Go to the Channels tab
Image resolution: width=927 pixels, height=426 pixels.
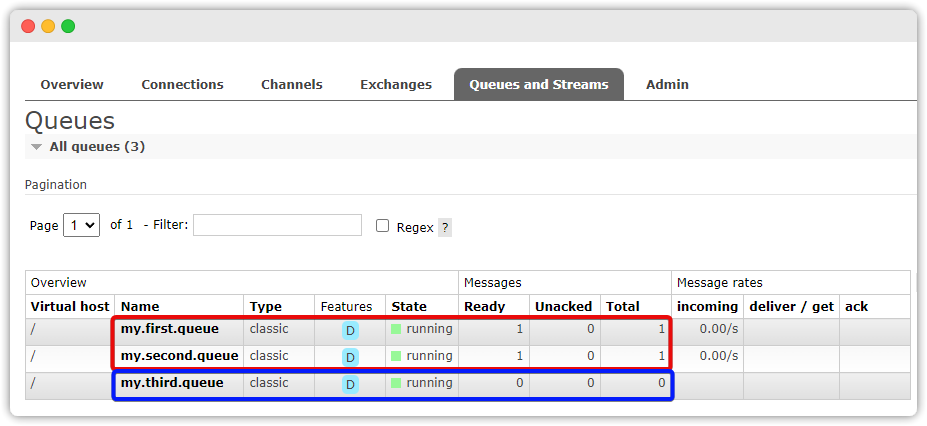click(291, 84)
